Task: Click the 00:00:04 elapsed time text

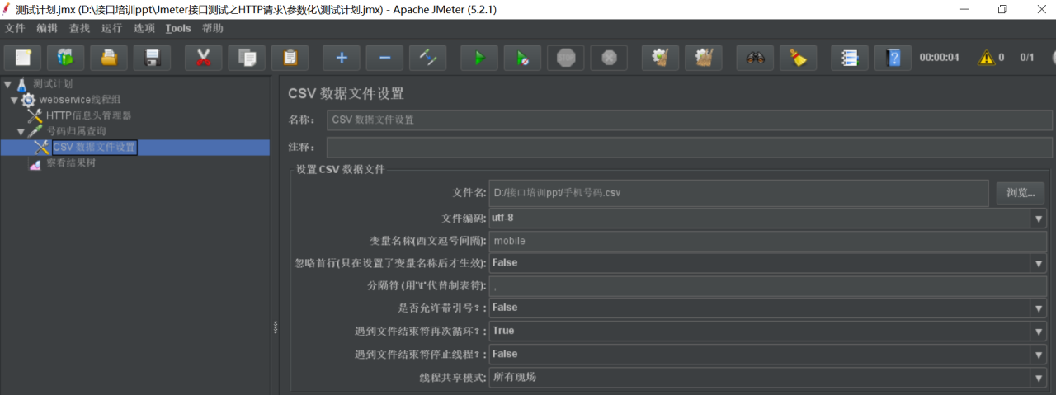Action: (x=939, y=58)
